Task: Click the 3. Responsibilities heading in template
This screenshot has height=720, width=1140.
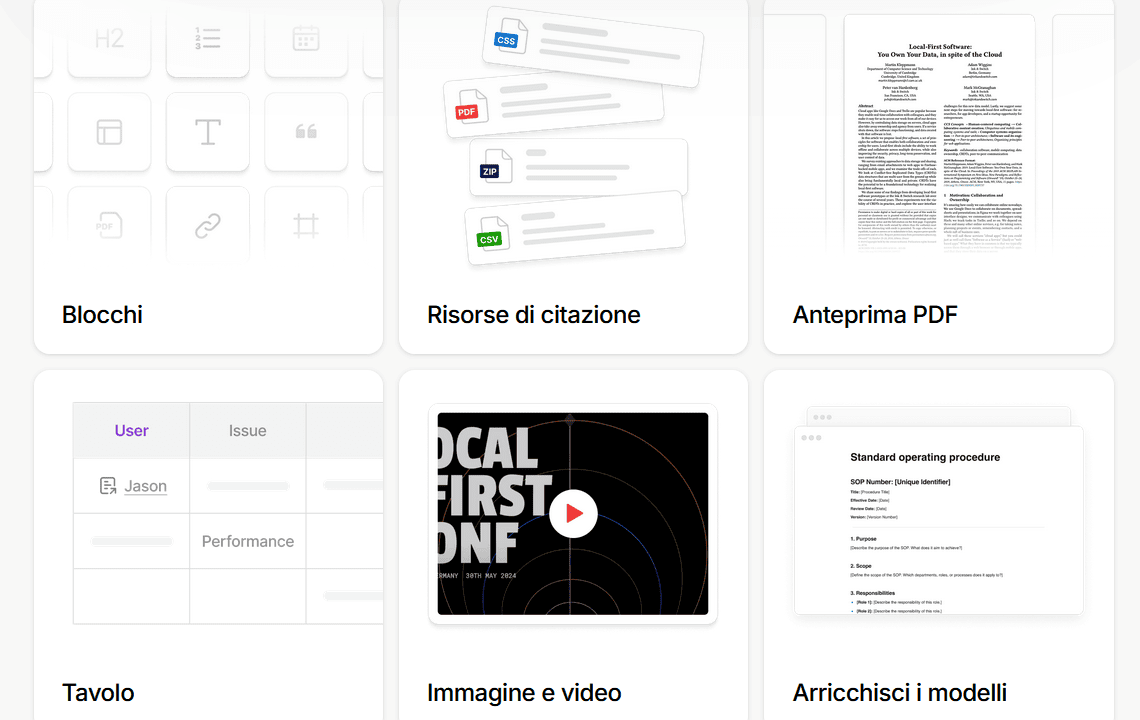Action: coord(872,593)
